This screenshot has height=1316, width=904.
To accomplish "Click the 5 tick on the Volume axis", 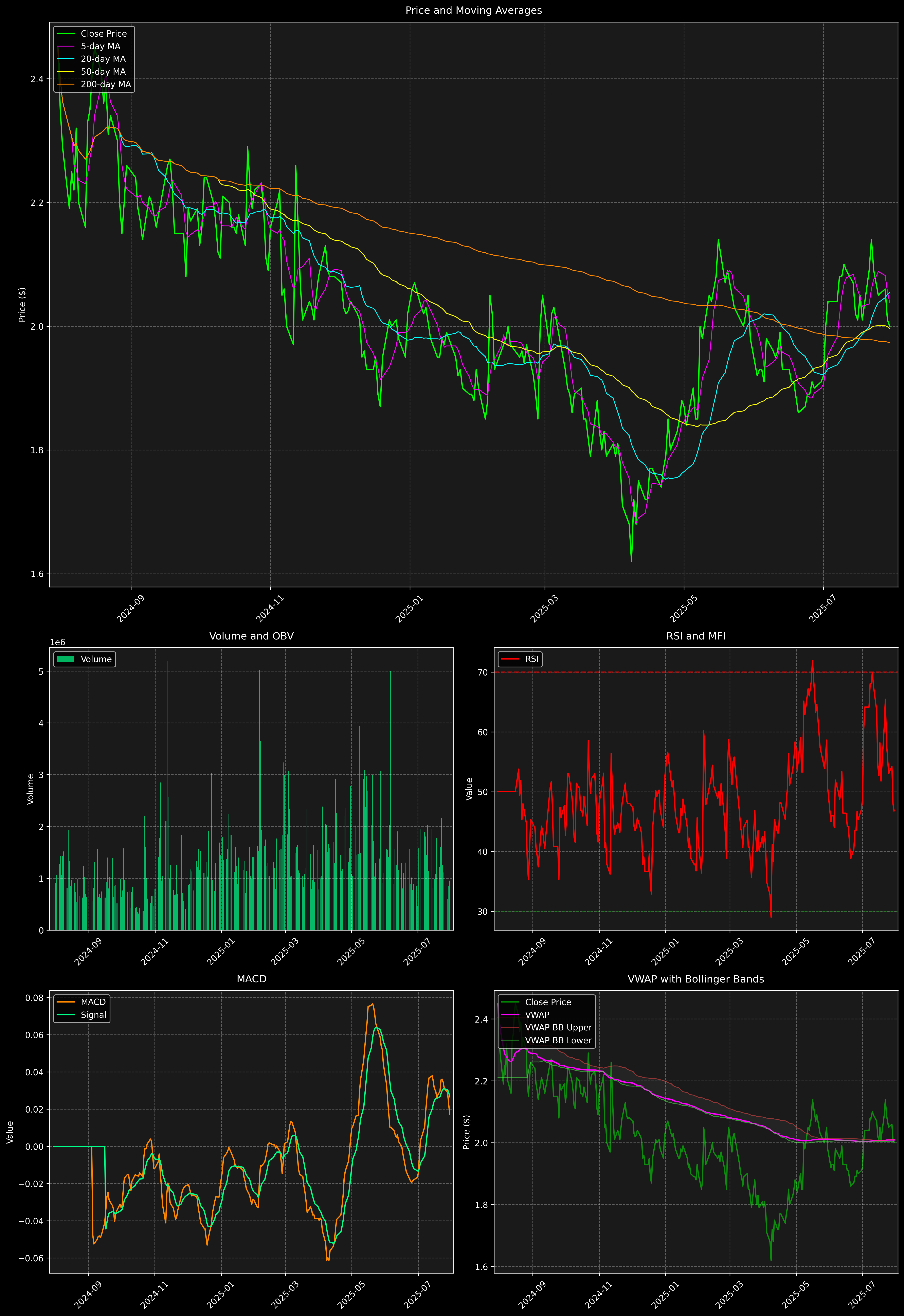I will click(41, 672).
